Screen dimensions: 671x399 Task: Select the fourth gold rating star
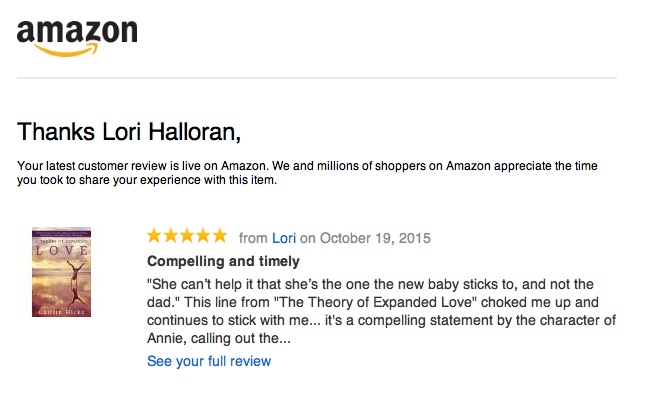[x=203, y=236]
